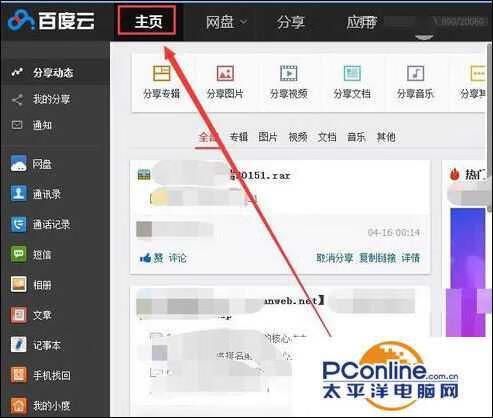
Task: Filter feed by 视频 tab
Action: (298, 137)
